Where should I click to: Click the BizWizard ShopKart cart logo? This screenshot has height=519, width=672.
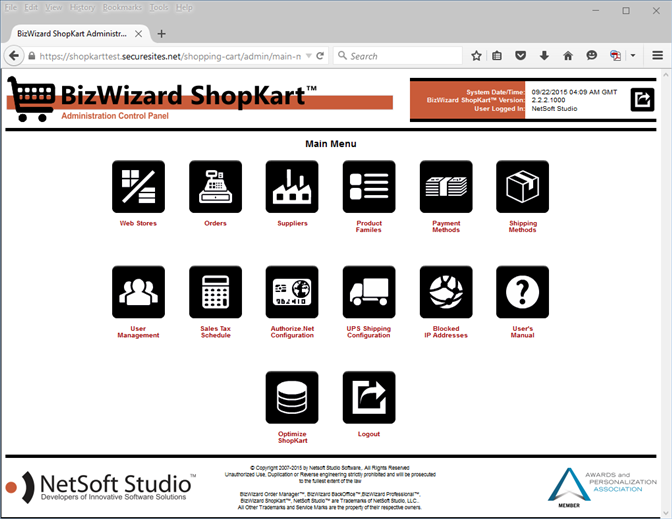pyautogui.click(x=31, y=99)
